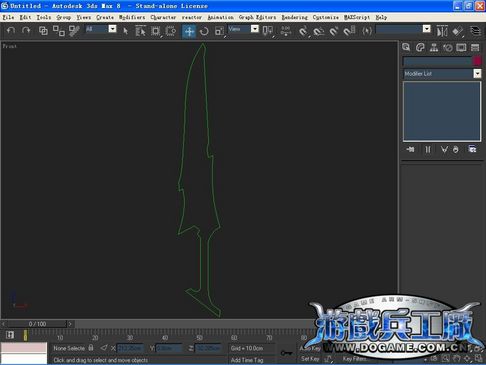Open the Mini Curve Editor icon
Screen dimensions: 486x365
coord(10,335)
